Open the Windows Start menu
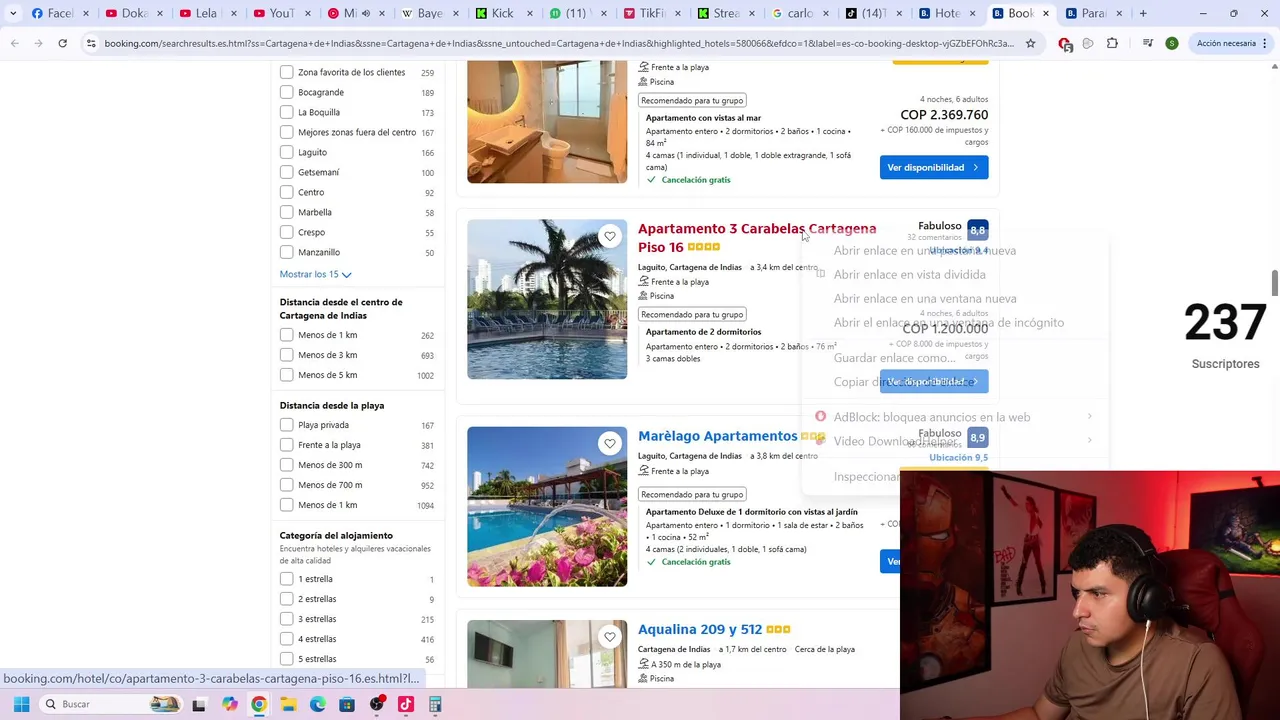 pyautogui.click(x=21, y=704)
